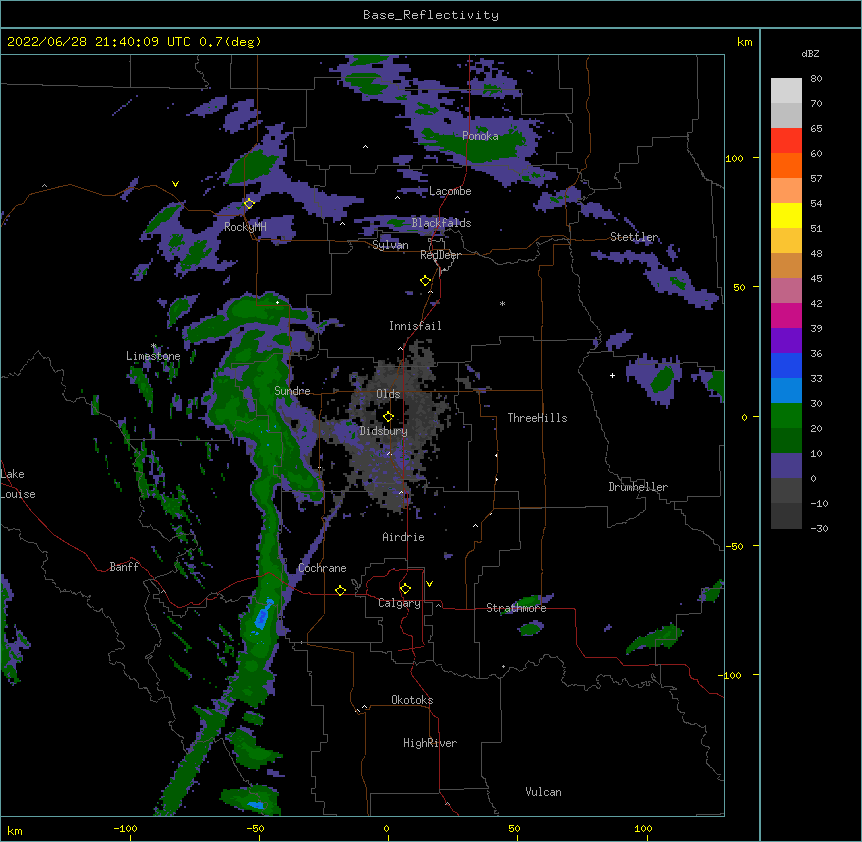
Task: Select the dark orange 57-60 dBZ swatch
Action: coord(786,165)
